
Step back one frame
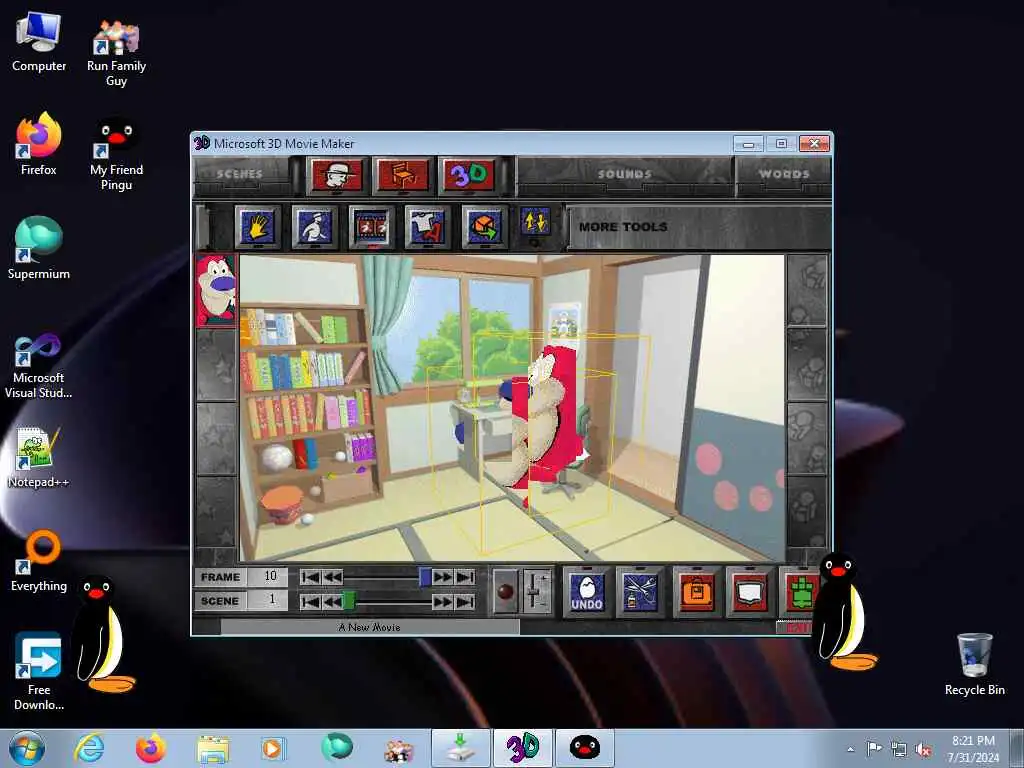pyautogui.click(x=332, y=577)
